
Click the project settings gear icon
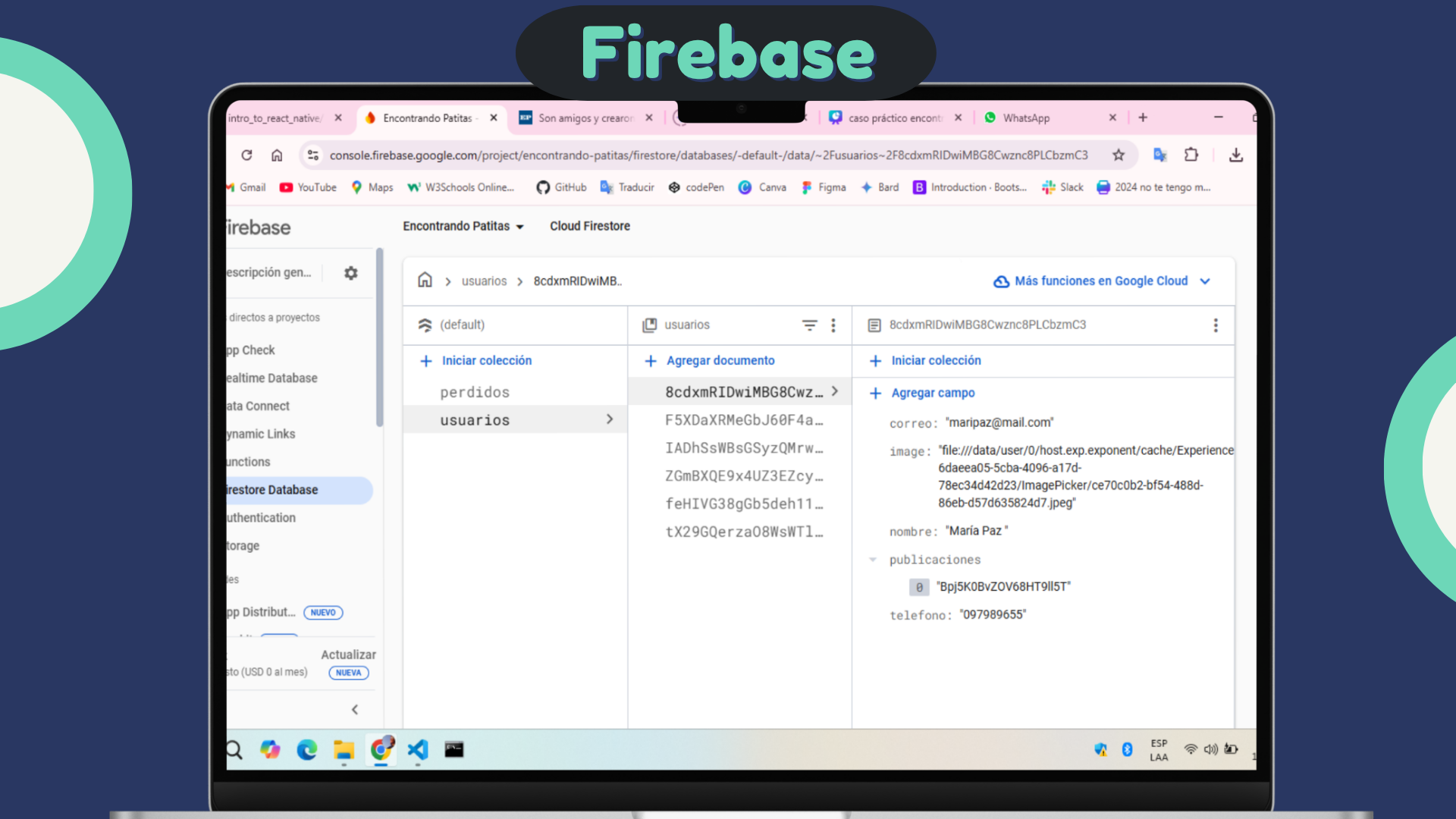click(x=350, y=273)
